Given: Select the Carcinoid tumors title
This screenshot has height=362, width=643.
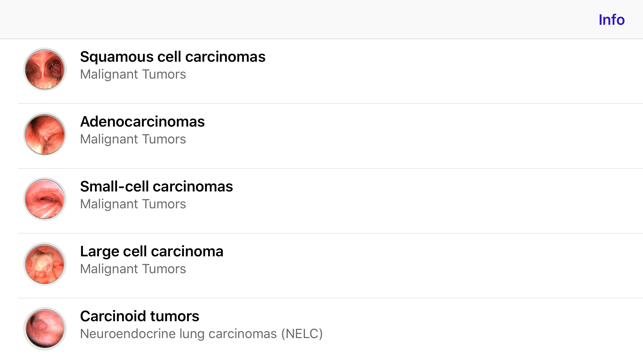Looking at the screenshot, I should coord(139,316).
